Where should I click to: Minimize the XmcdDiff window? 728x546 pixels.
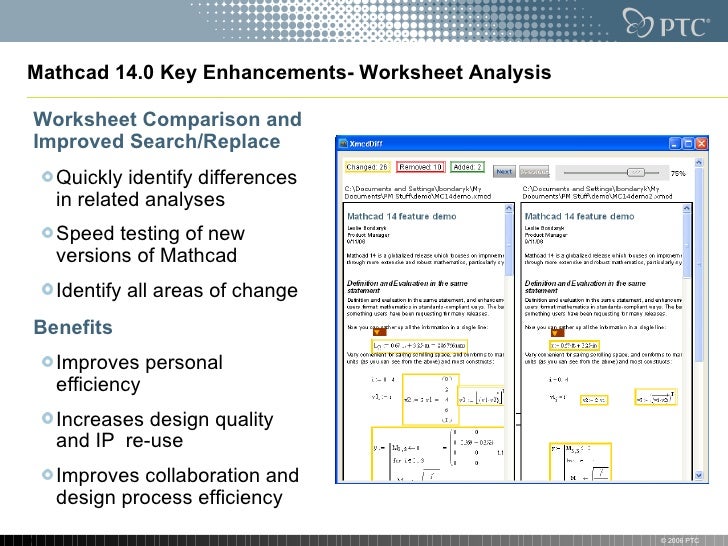[675, 143]
